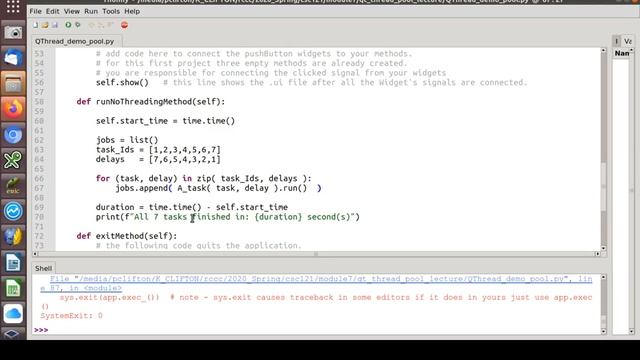Image resolution: width=640 pixels, height=360 pixels.
Task: Click the print 'All 7 tasks finished' line
Action: 228,217
